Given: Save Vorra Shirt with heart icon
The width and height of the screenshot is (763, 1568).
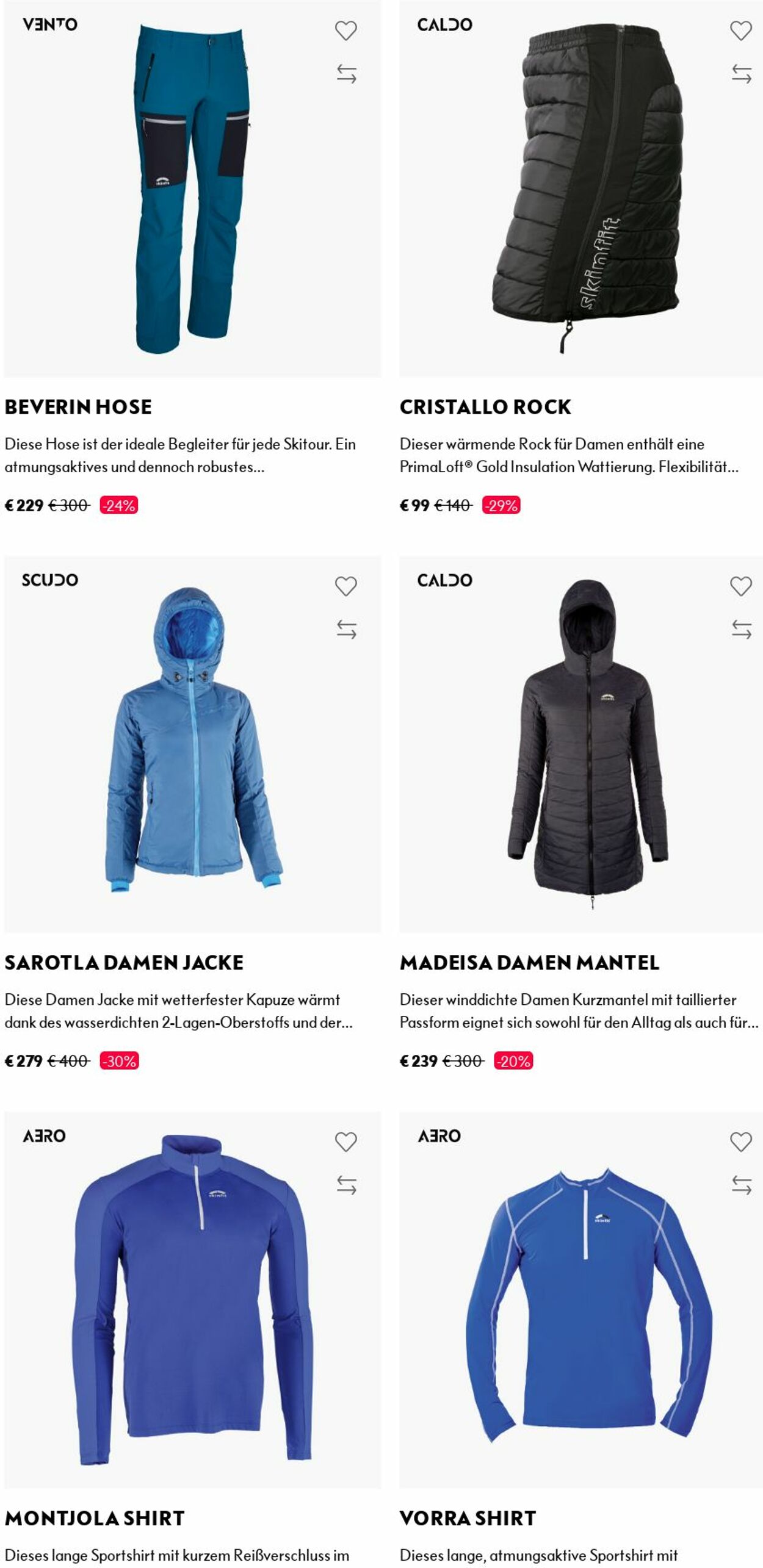Looking at the screenshot, I should coord(741,1142).
